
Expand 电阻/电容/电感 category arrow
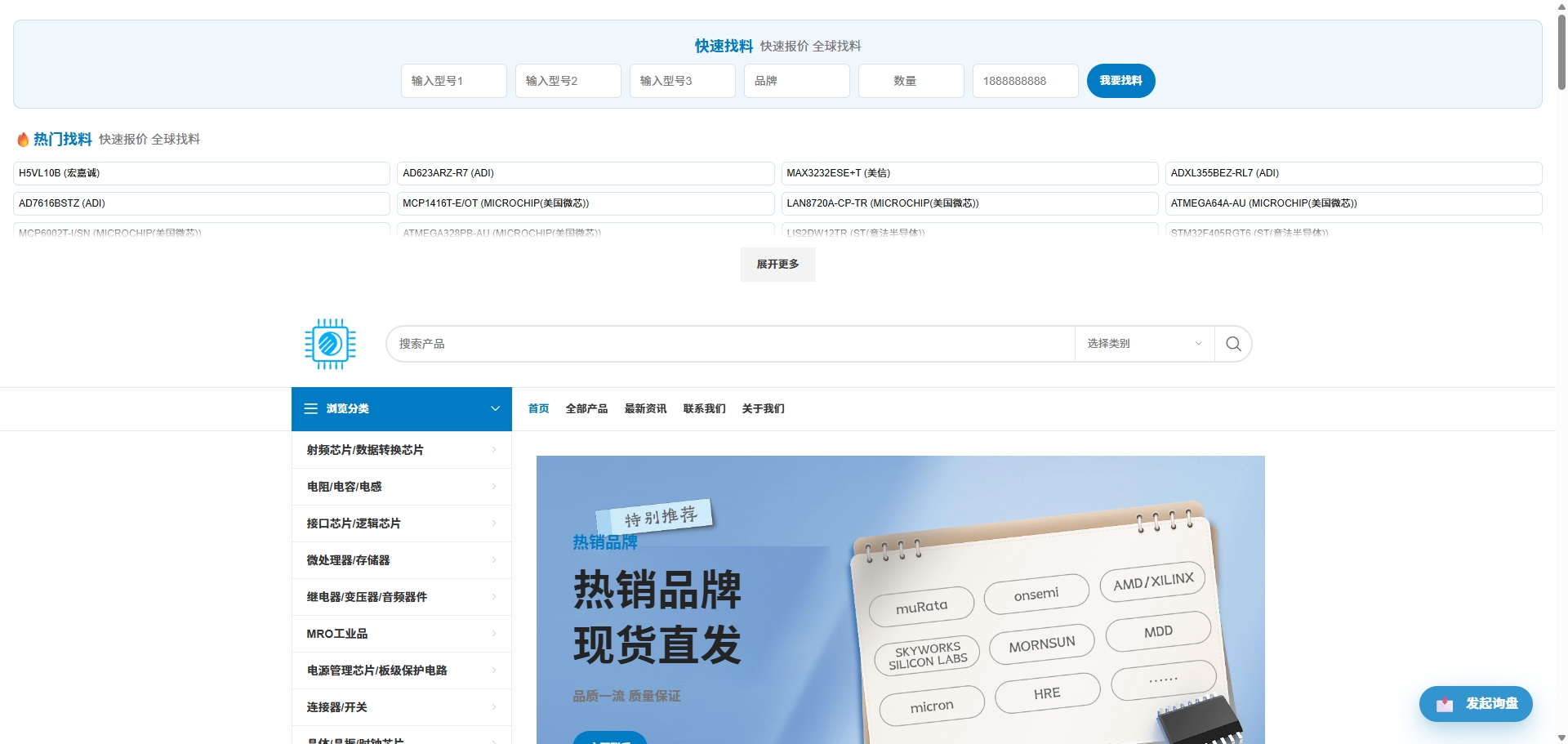click(x=494, y=487)
